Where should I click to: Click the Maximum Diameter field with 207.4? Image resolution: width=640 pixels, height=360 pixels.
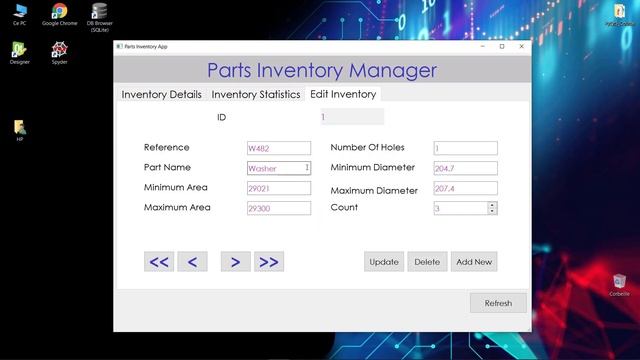466,188
